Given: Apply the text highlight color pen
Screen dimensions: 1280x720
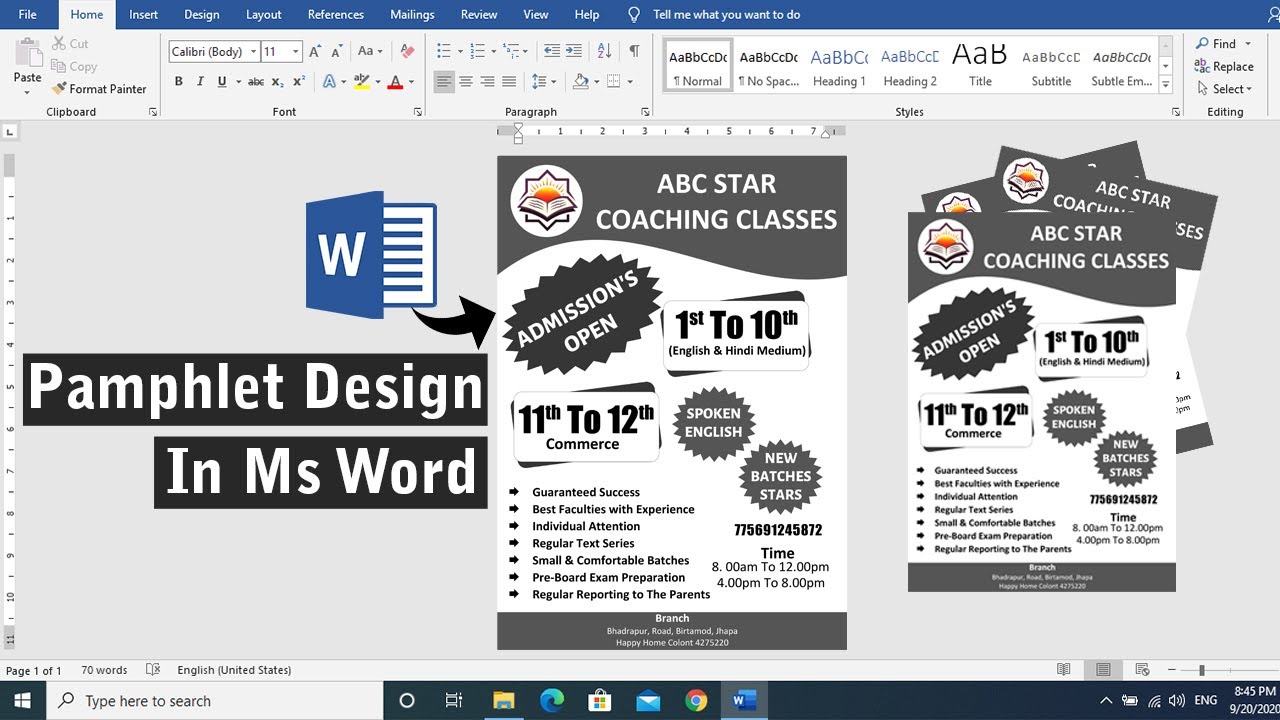Looking at the screenshot, I should click(361, 82).
